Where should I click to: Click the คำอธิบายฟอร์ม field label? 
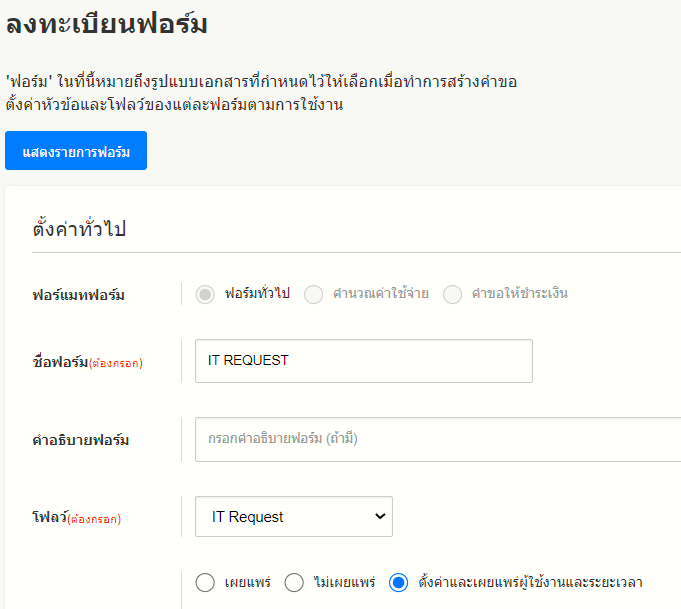point(81,440)
